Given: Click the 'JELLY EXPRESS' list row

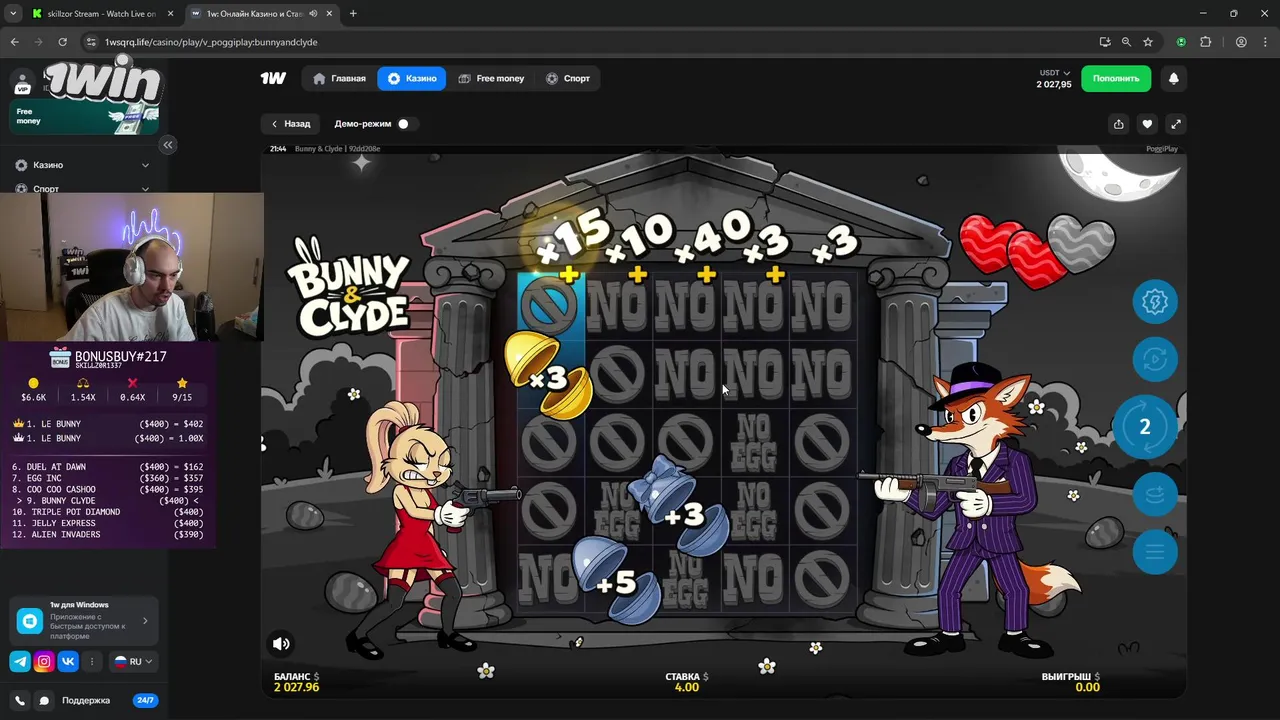Looking at the screenshot, I should coord(108,523).
